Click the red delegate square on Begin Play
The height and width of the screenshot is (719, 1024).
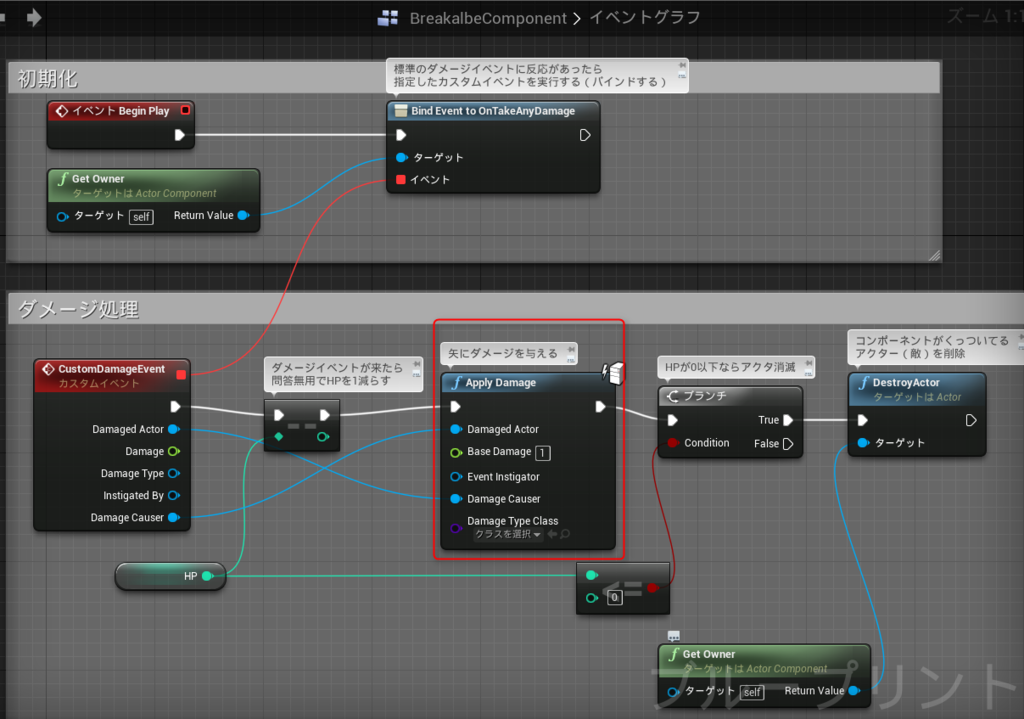point(185,110)
